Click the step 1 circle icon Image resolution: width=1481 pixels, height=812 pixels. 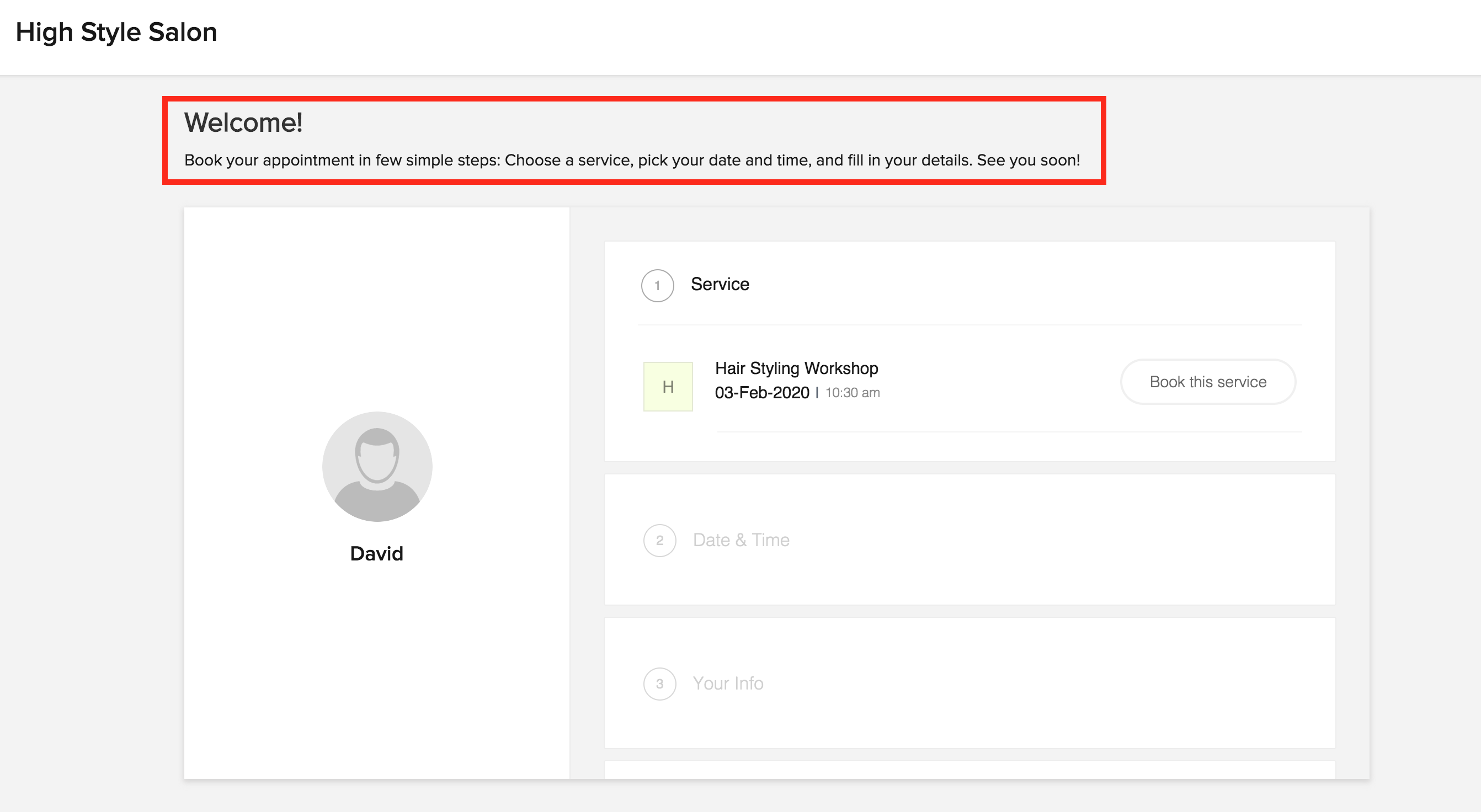[x=657, y=285]
